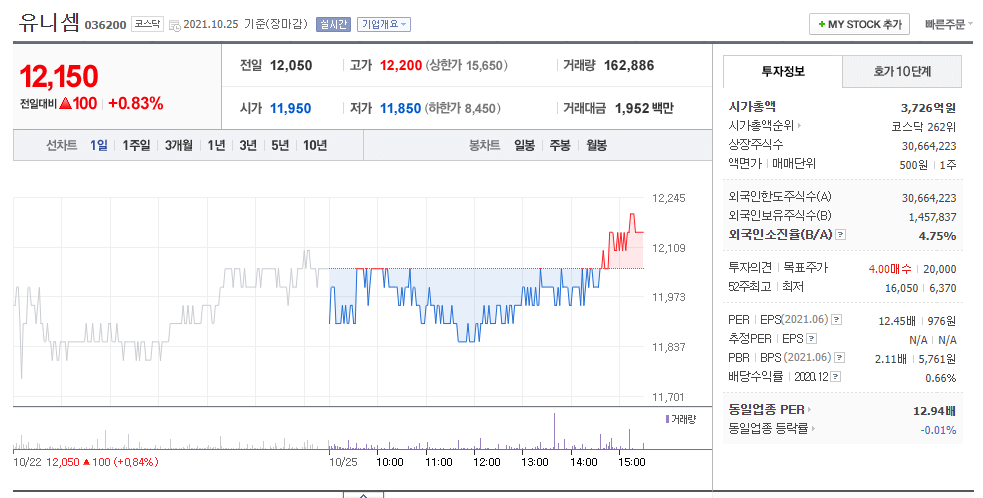Click the 거래량 value 162,886
The width and height of the screenshot is (983, 498).
point(629,65)
